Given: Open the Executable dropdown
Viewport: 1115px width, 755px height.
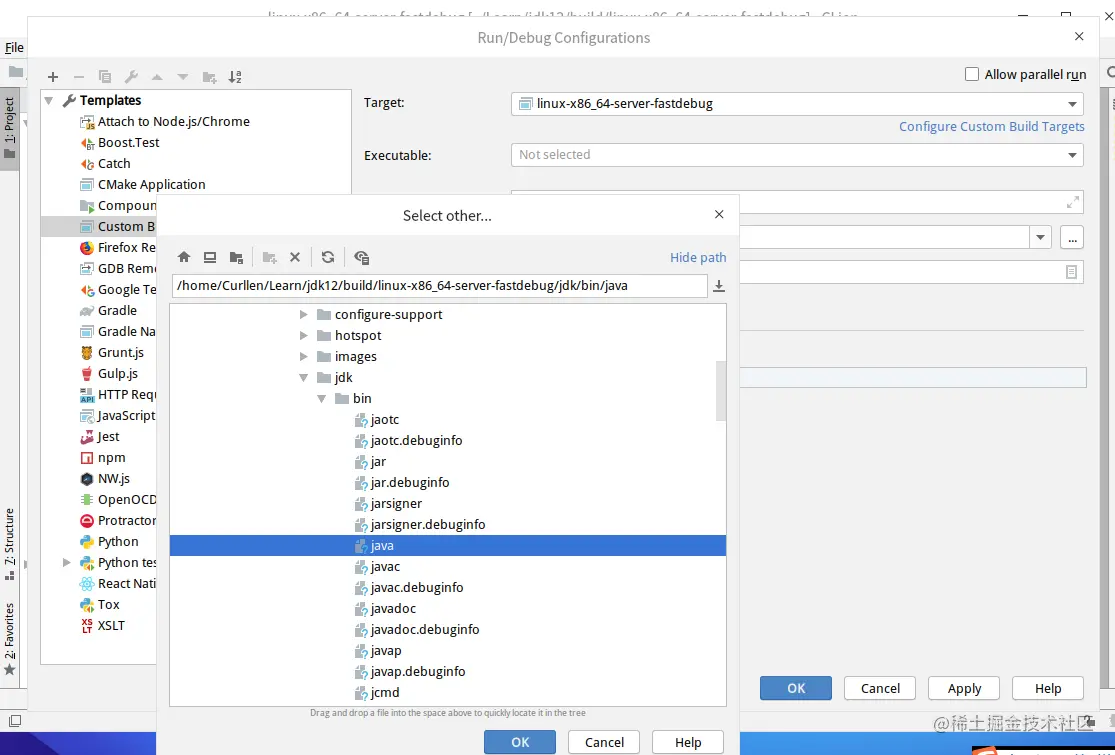Looking at the screenshot, I should pos(797,155).
